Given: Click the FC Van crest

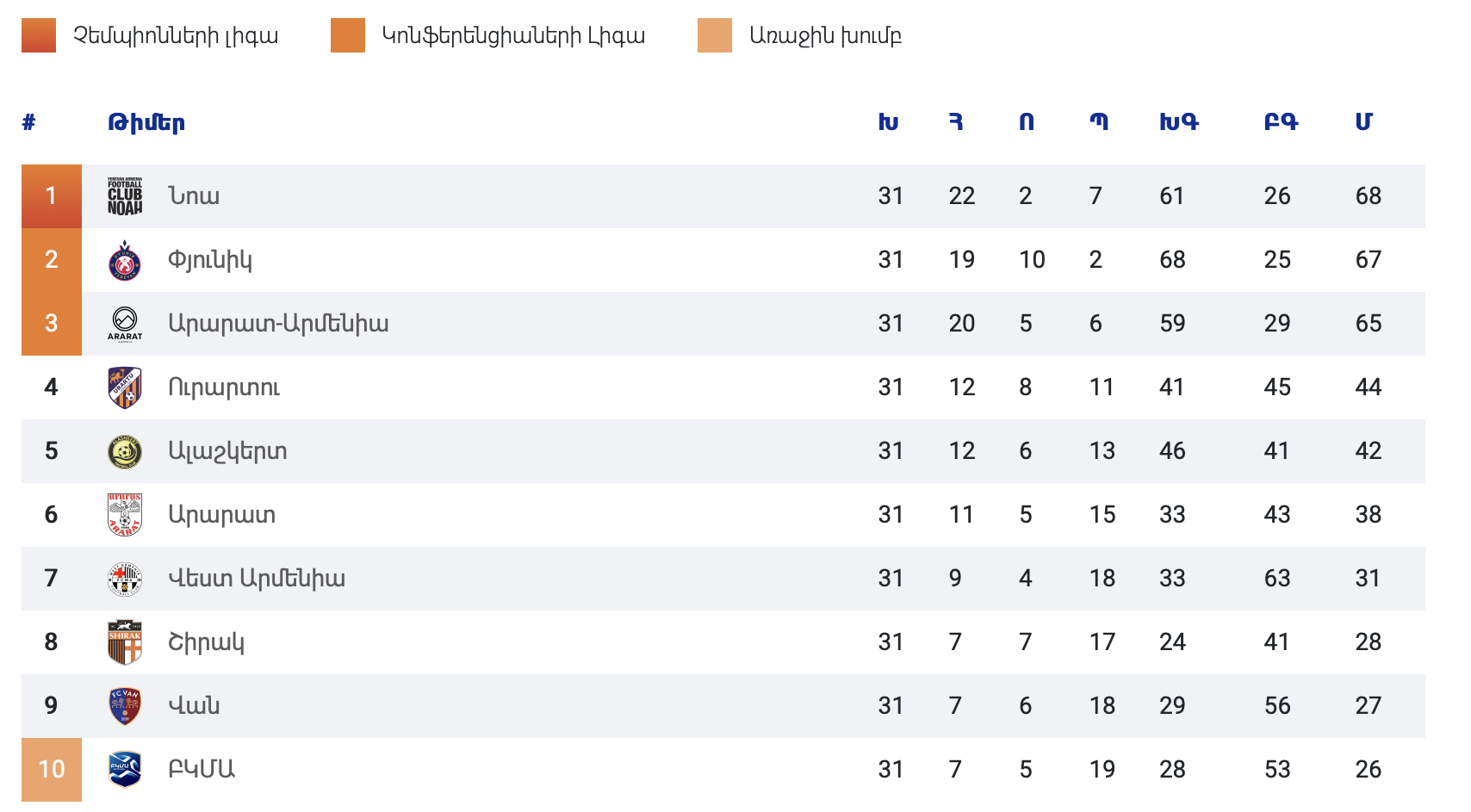Looking at the screenshot, I should tap(125, 706).
